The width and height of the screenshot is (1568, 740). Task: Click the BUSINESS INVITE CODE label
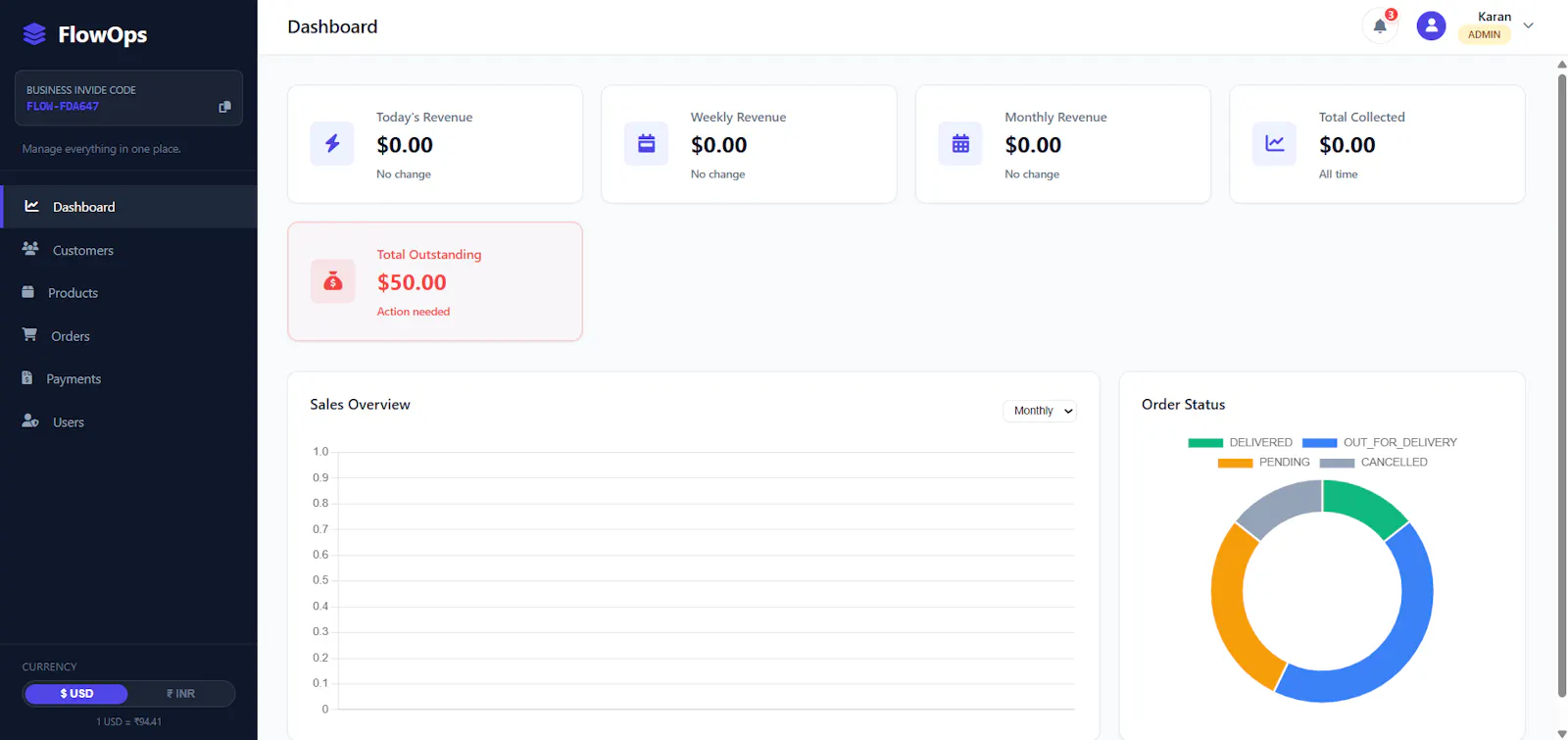[x=81, y=90]
